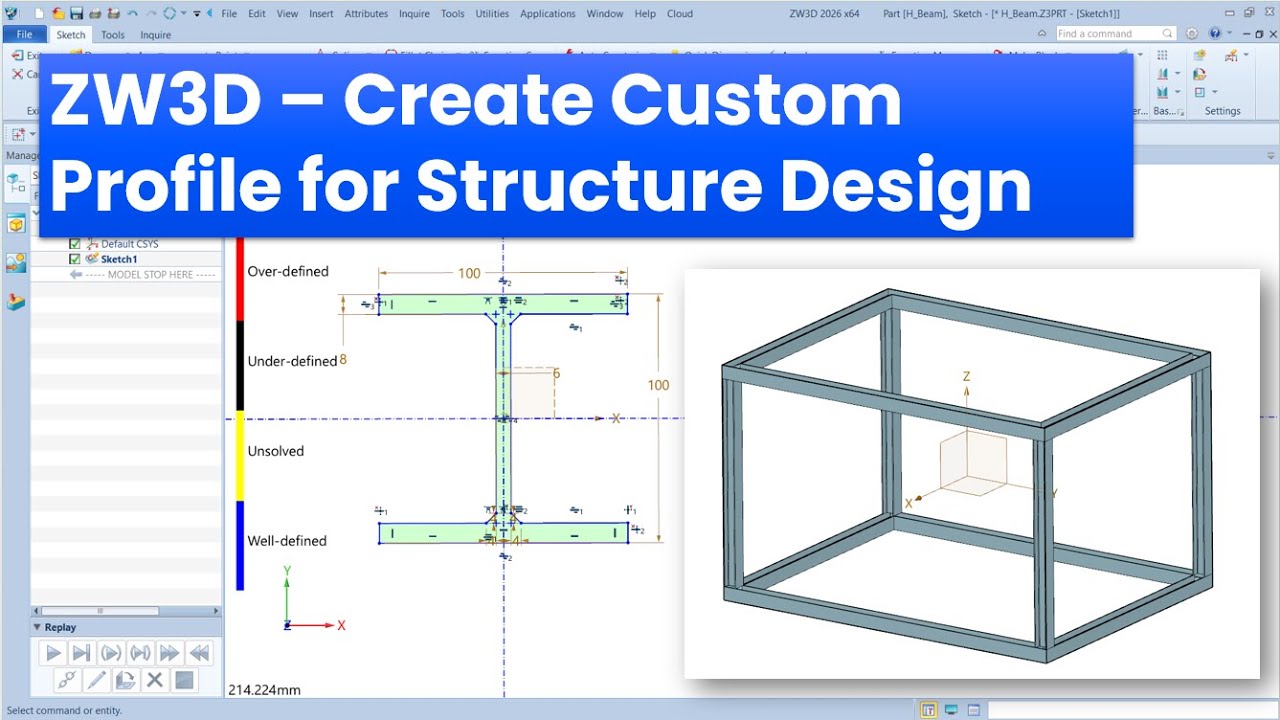This screenshot has height=720, width=1280.
Task: Click the monitor icon in status bar
Action: click(951, 710)
